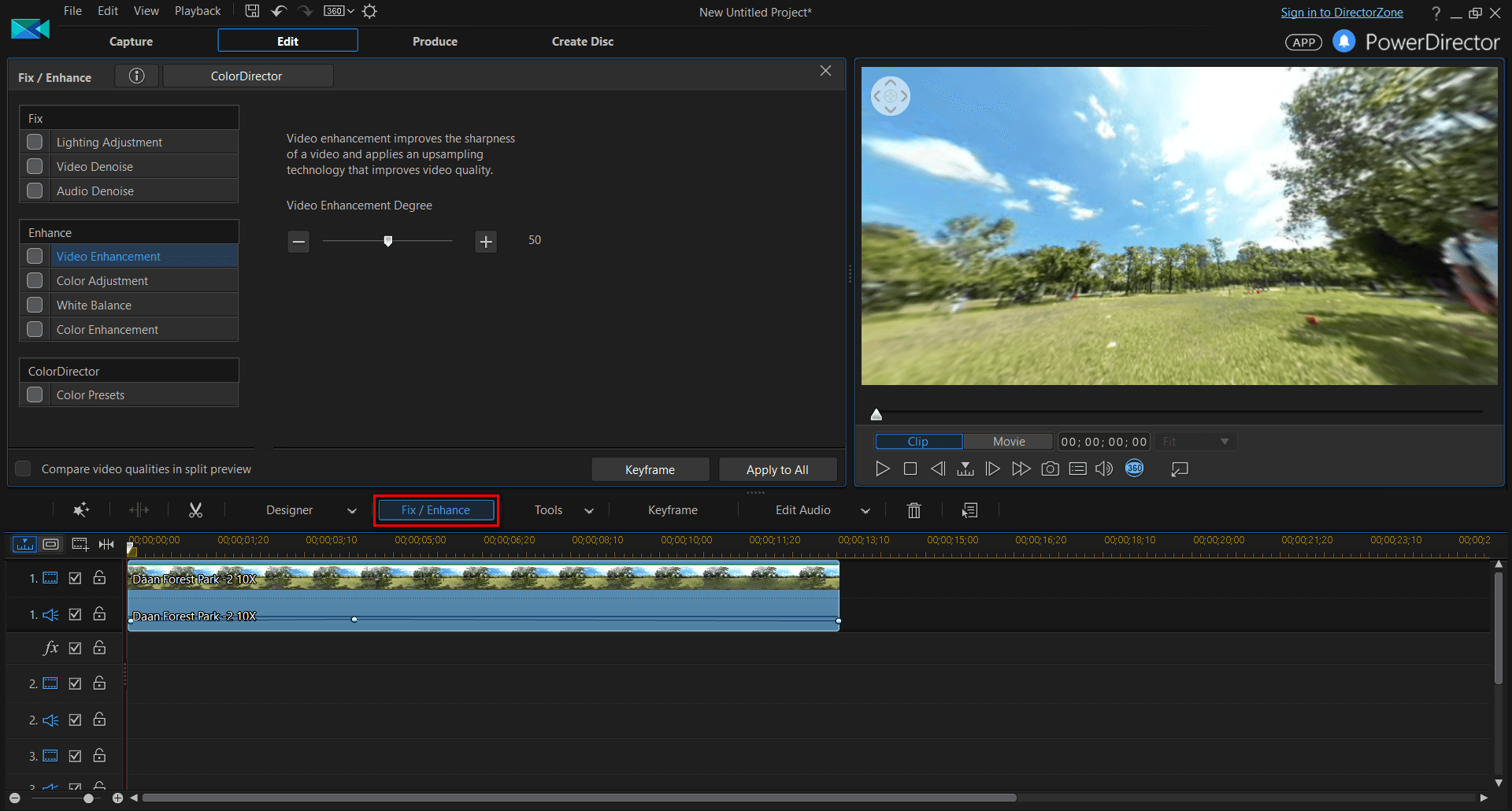Image resolution: width=1512 pixels, height=811 pixels.
Task: Adjust the preview volume speaker icon
Action: point(1104,468)
